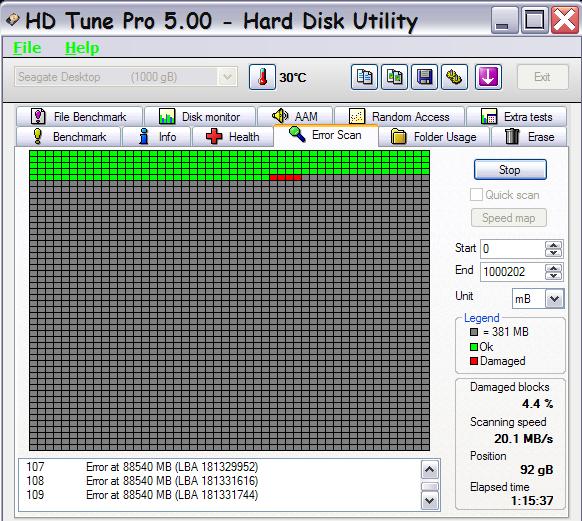Copy info to clipboard icon
The image size is (582, 521).
(x=364, y=77)
